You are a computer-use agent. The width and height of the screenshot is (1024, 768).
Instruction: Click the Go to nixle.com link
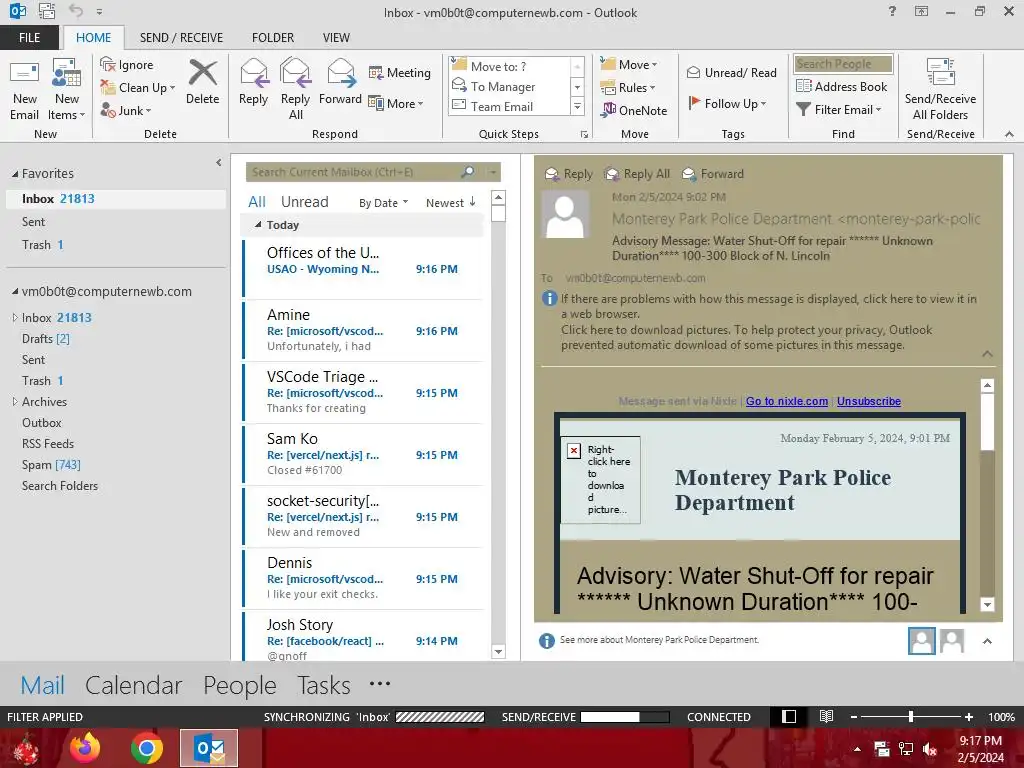tap(787, 401)
